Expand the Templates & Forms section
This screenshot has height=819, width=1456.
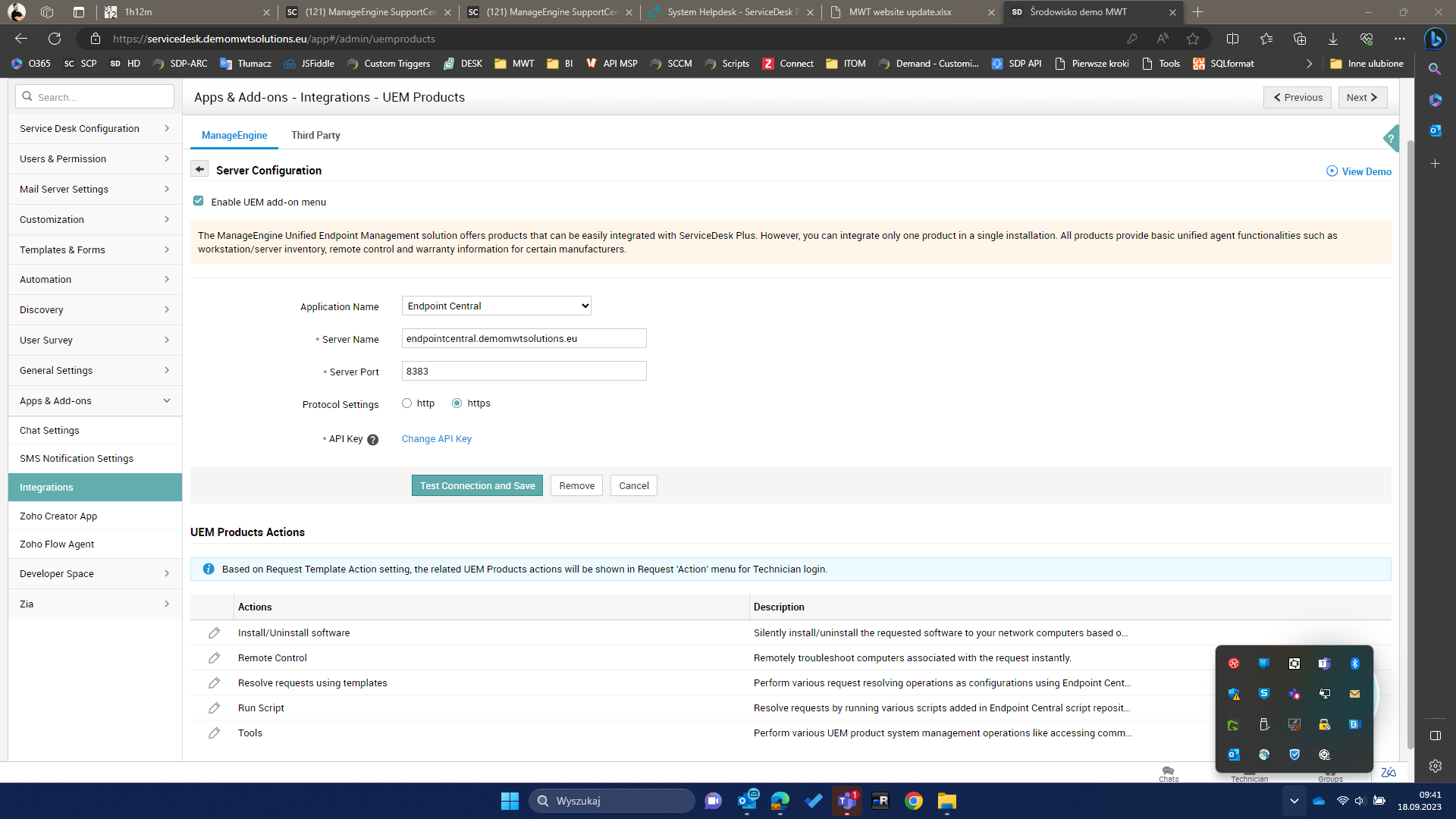tap(62, 249)
